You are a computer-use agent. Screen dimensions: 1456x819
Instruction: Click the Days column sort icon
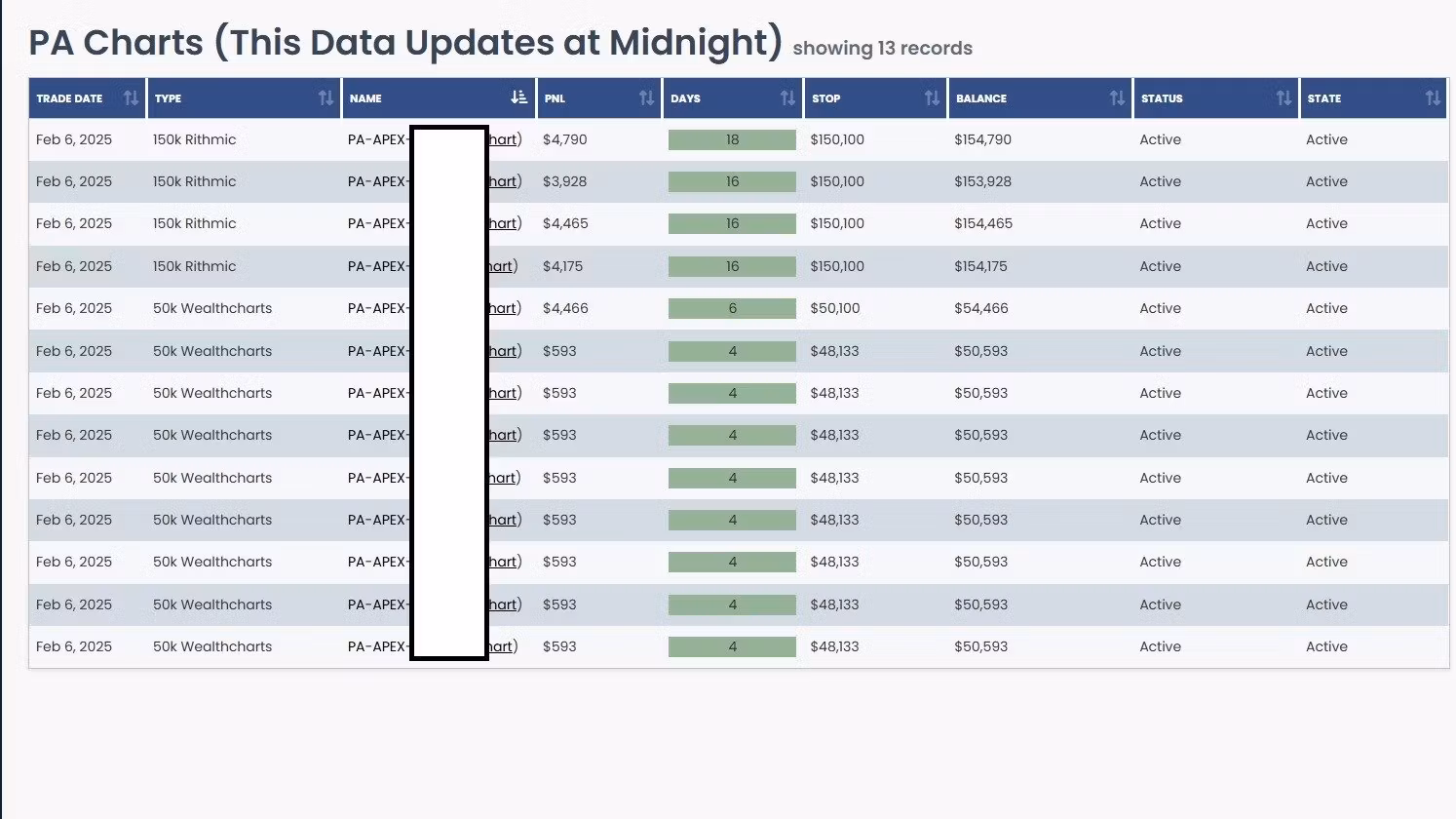tap(787, 98)
